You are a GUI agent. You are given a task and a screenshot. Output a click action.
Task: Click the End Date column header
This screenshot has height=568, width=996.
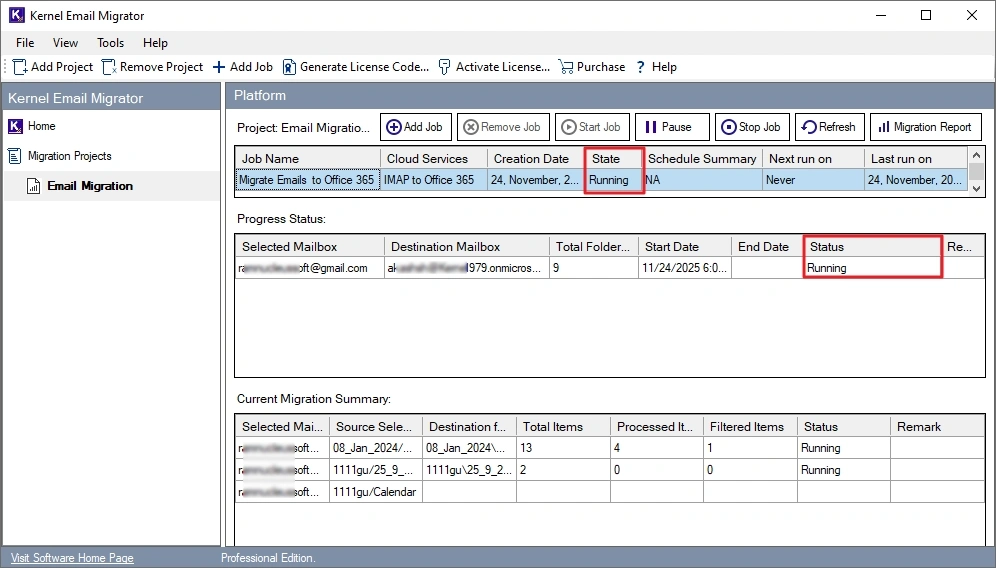767,247
